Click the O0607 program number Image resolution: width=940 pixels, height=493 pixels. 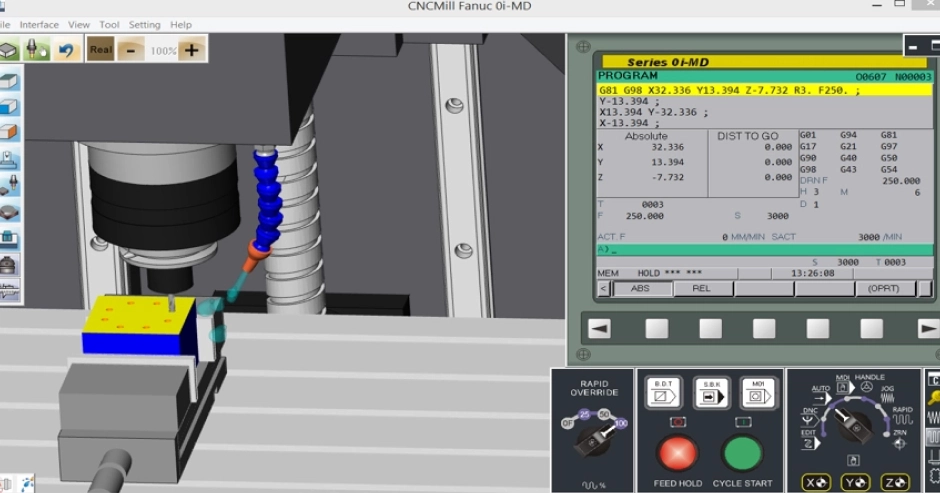pos(870,77)
